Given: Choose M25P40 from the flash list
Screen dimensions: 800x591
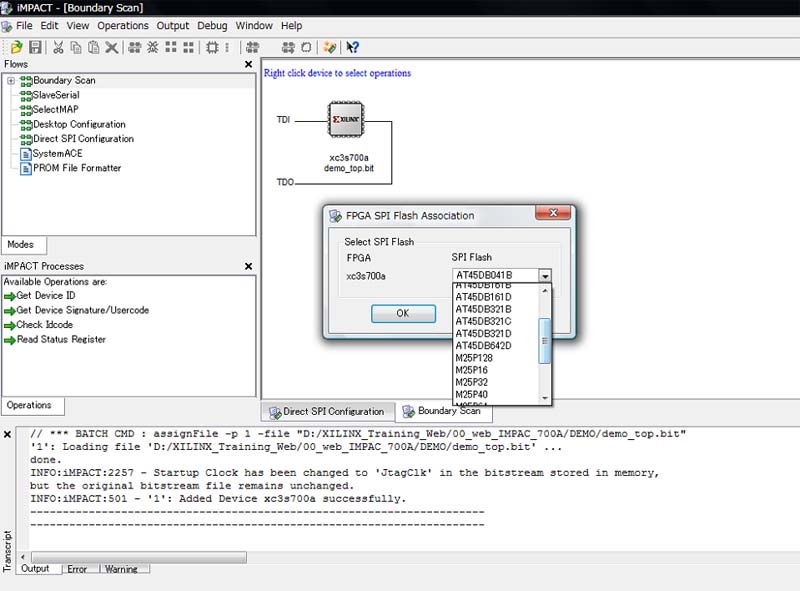Looking at the screenshot, I should [495, 395].
